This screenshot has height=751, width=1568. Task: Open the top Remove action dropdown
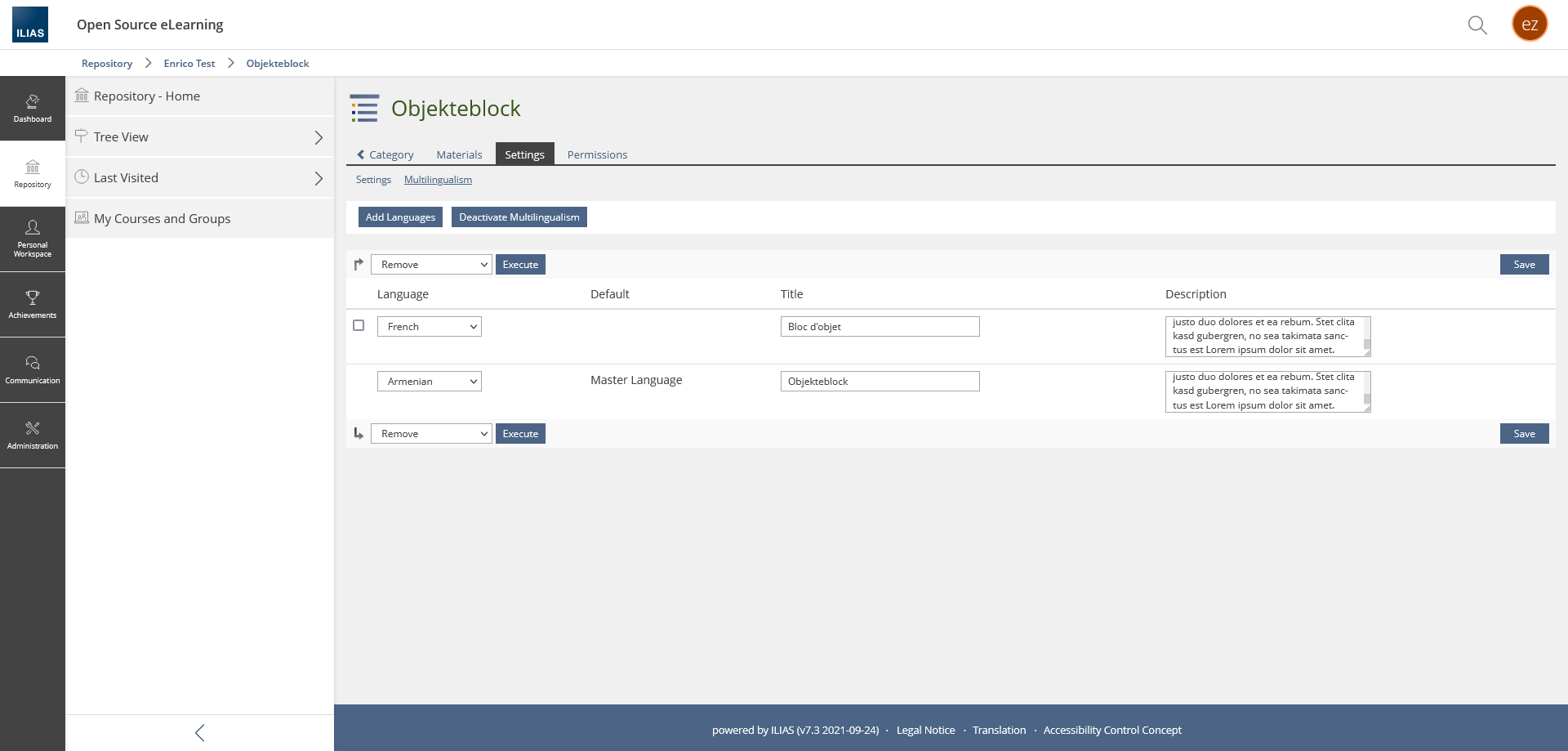click(x=431, y=265)
